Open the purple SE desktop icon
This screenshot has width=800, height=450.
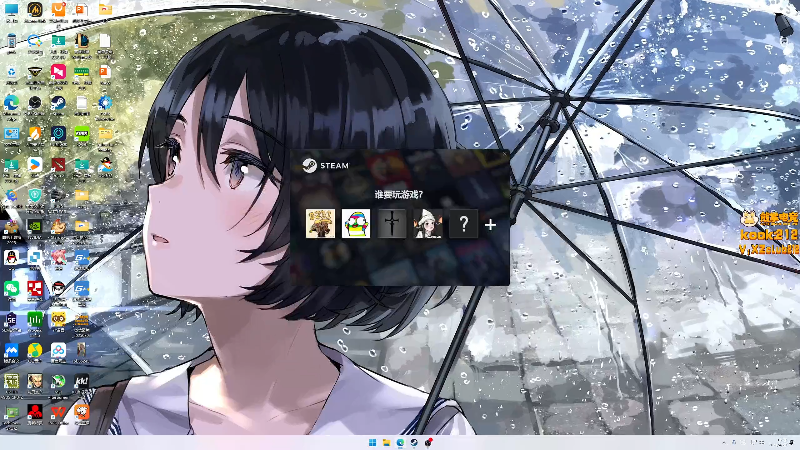[x=11, y=319]
